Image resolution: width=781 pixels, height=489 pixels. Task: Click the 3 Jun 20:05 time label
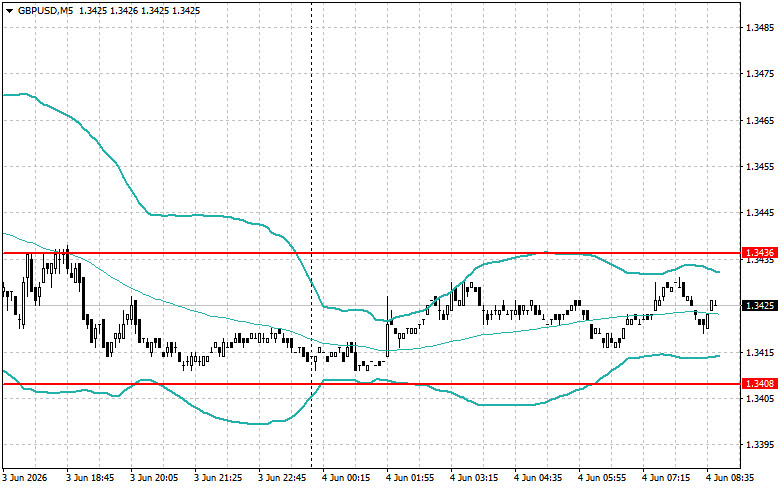[154, 478]
